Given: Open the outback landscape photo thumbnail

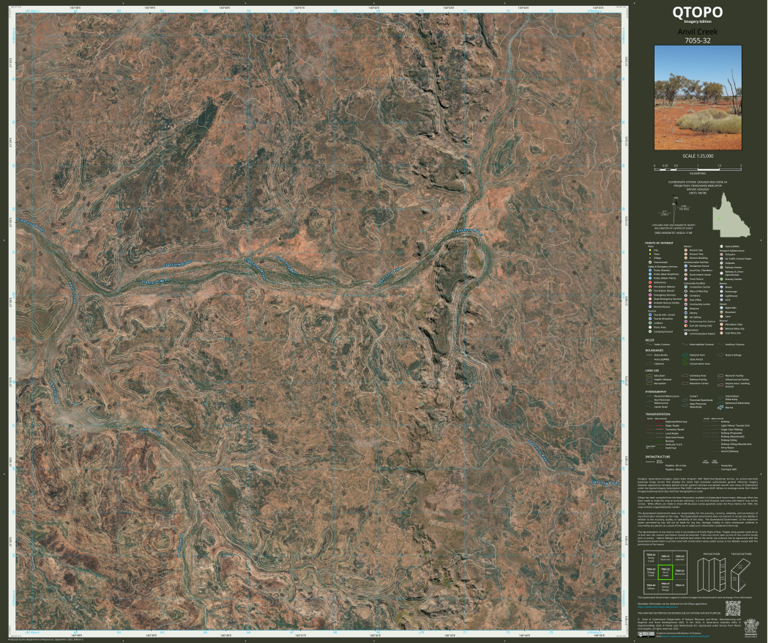Looking at the screenshot, I should tap(698, 98).
